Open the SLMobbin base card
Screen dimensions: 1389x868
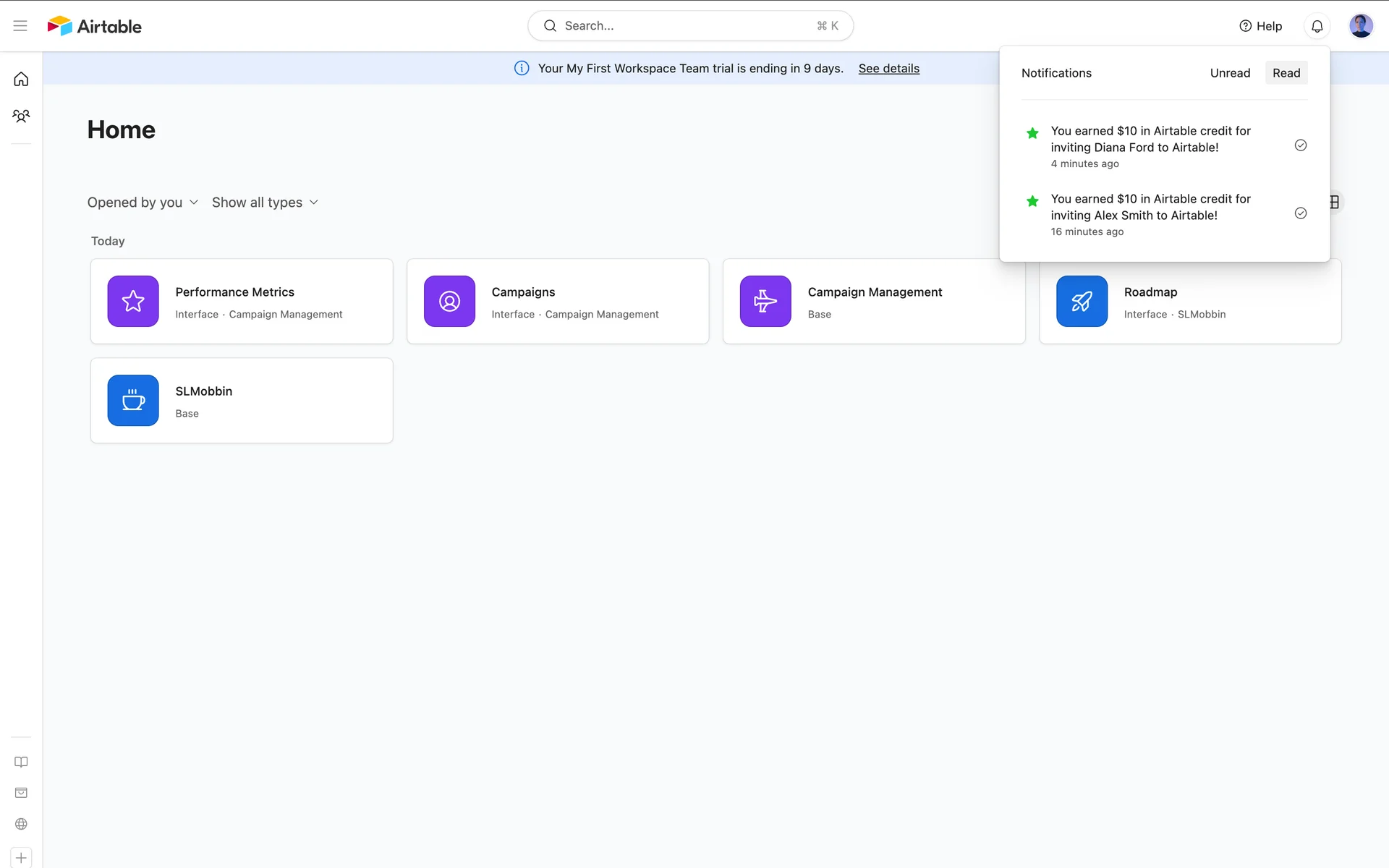click(242, 400)
